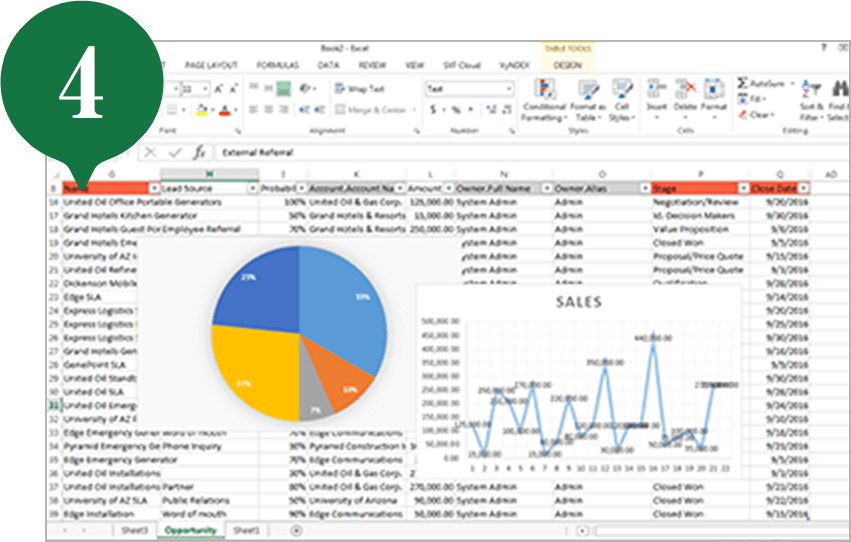Image resolution: width=851 pixels, height=542 pixels.
Task: Switch to the Sheet3 worksheet tab
Action: point(134,530)
